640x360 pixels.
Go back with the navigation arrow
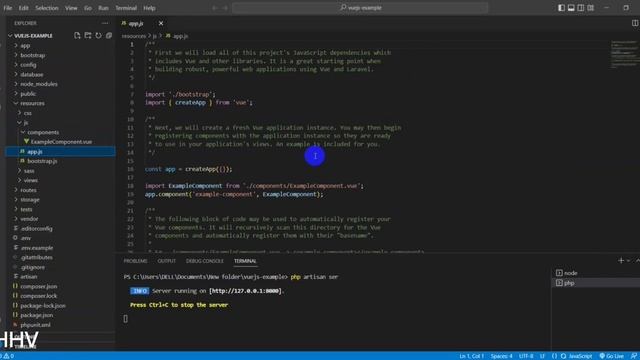pyautogui.click(x=215, y=8)
